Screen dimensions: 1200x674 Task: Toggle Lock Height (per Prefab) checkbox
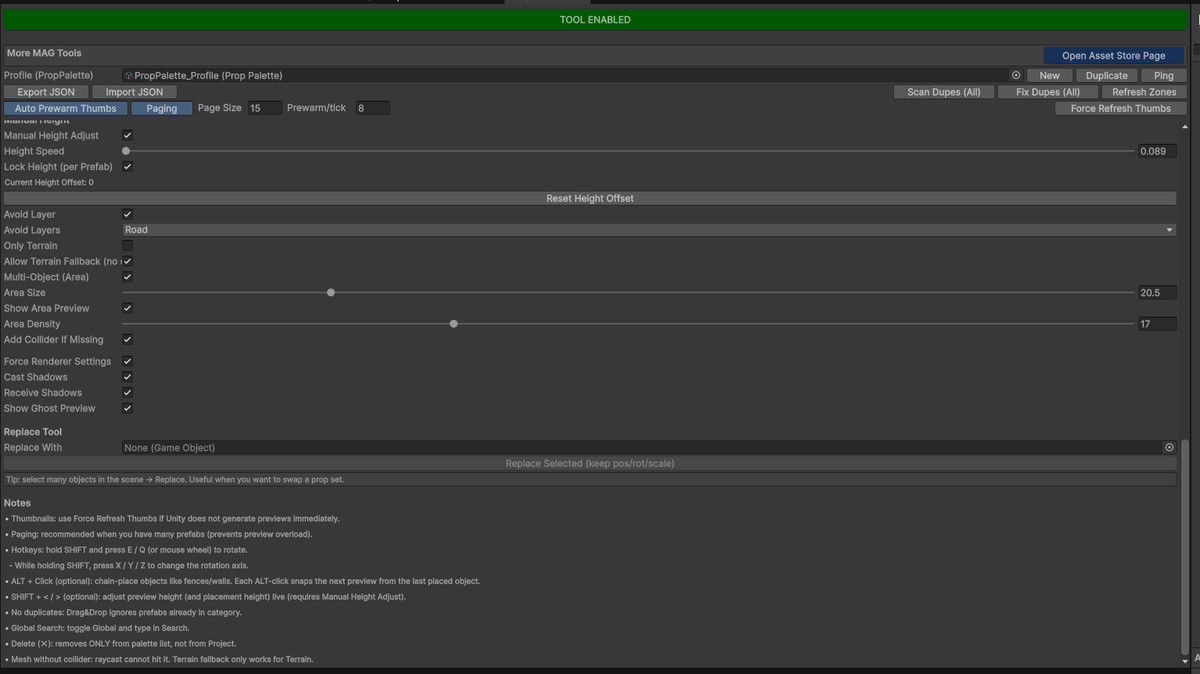tap(127, 167)
